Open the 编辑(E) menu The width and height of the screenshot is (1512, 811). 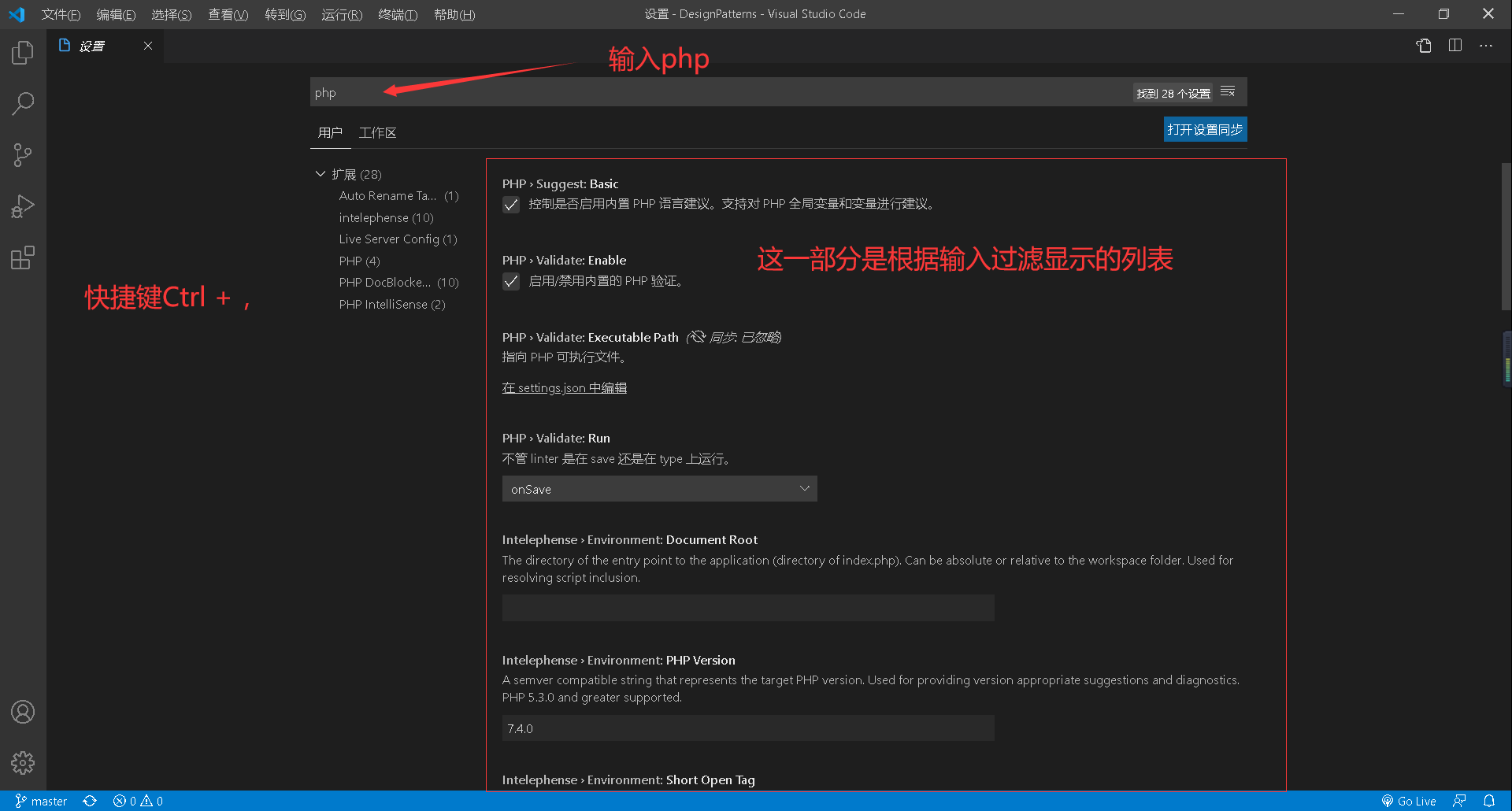pos(116,14)
